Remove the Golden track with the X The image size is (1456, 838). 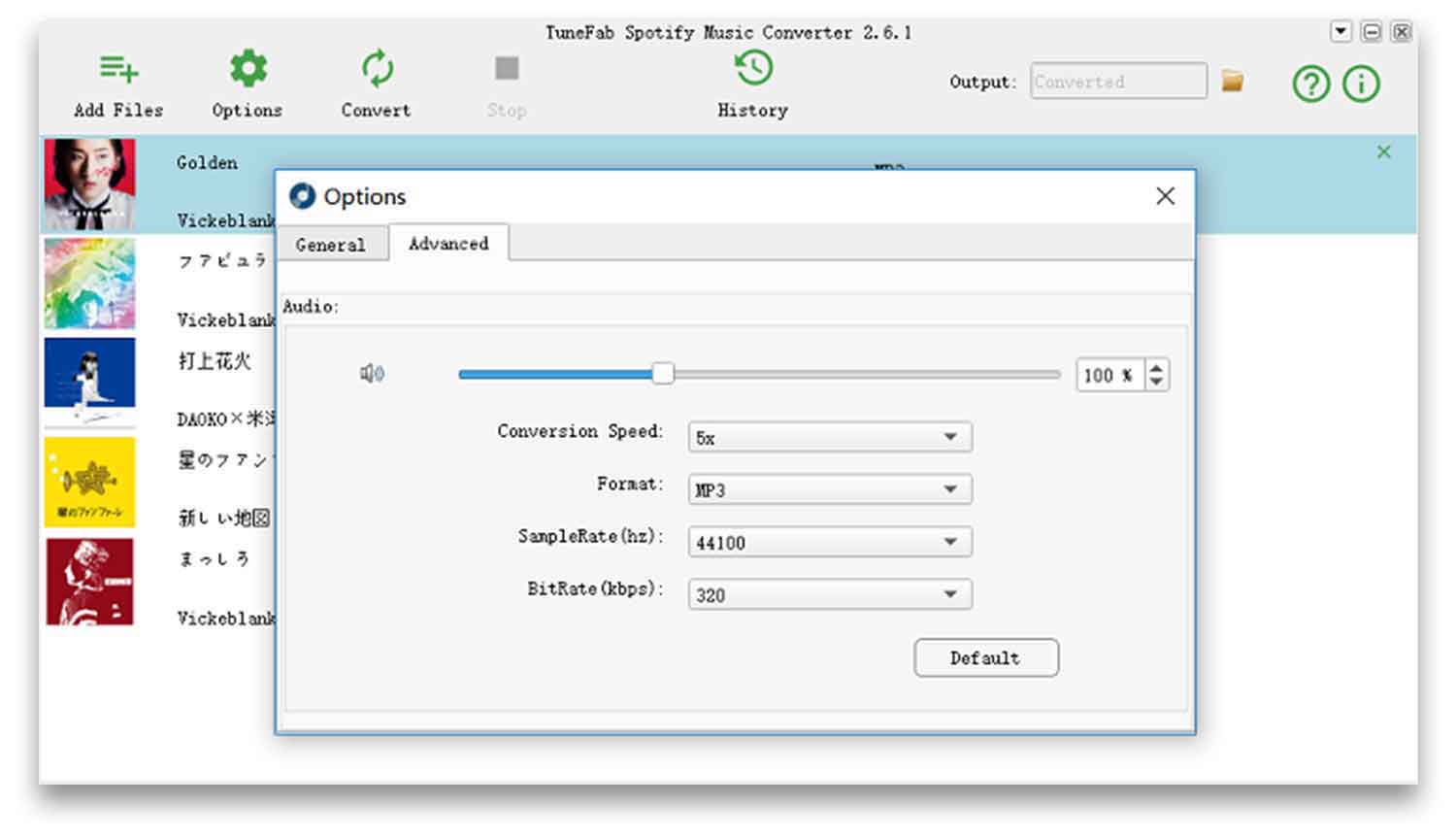pyautogui.click(x=1383, y=151)
